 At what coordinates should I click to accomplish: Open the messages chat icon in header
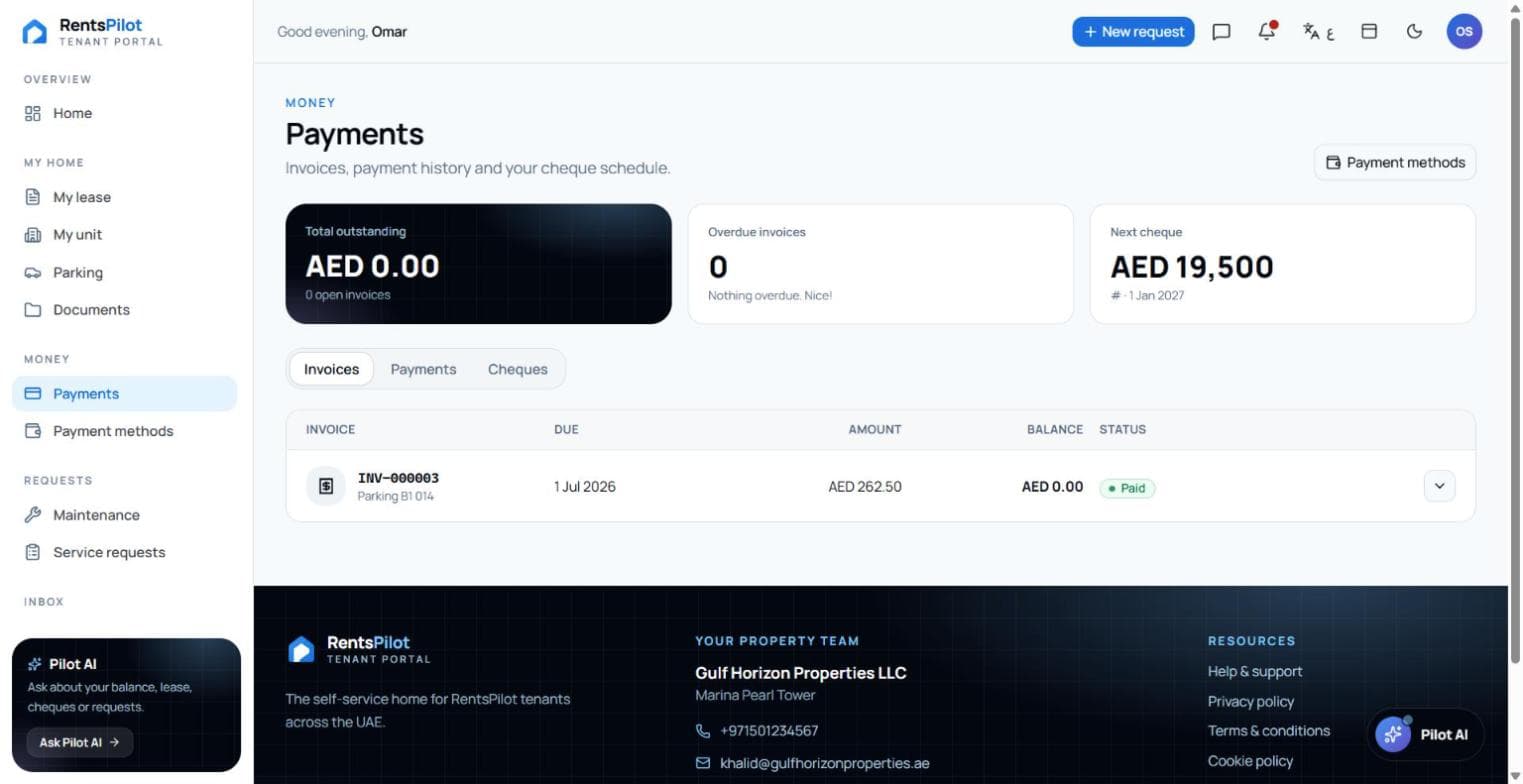coord(1221,32)
